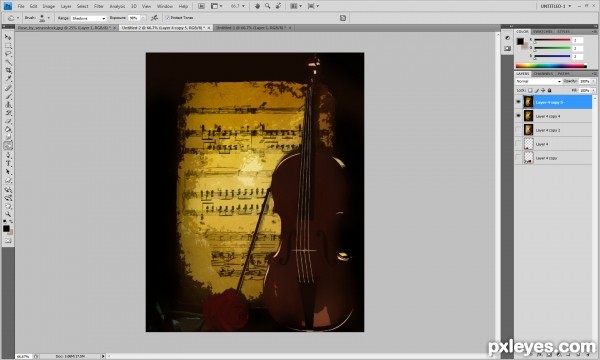Hide the Layer 4 copy 4 layer

pyautogui.click(x=518, y=116)
